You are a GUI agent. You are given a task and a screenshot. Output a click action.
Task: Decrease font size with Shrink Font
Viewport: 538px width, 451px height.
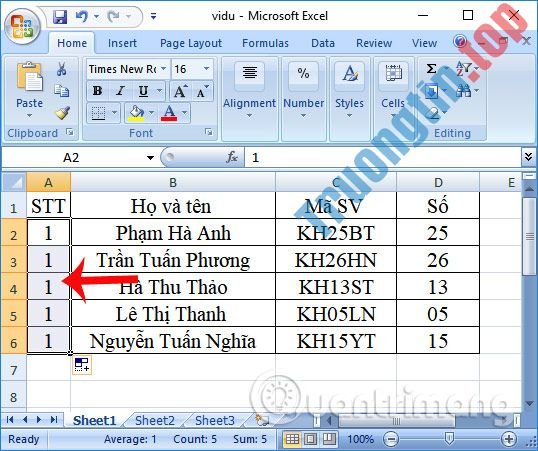point(202,91)
